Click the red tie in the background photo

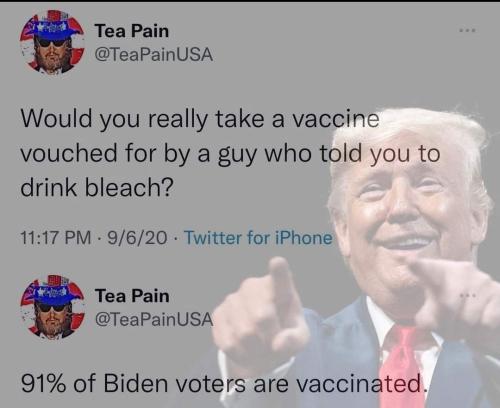398,367
